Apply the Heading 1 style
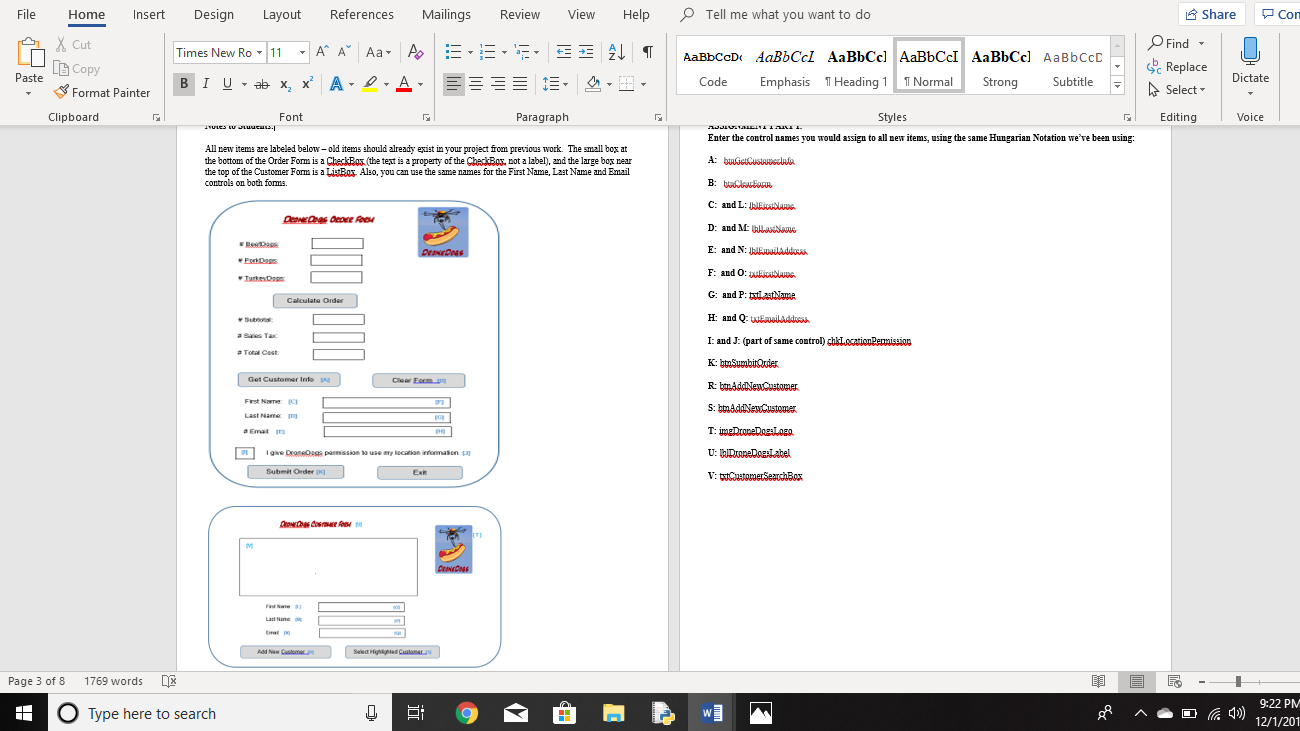Viewport: 1300px width, 731px height. point(857,66)
